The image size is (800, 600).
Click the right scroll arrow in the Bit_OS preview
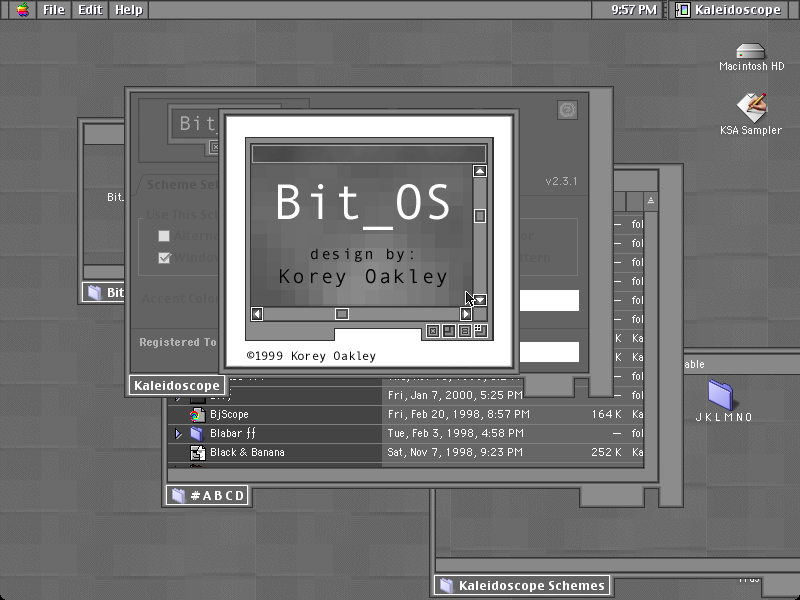(466, 314)
